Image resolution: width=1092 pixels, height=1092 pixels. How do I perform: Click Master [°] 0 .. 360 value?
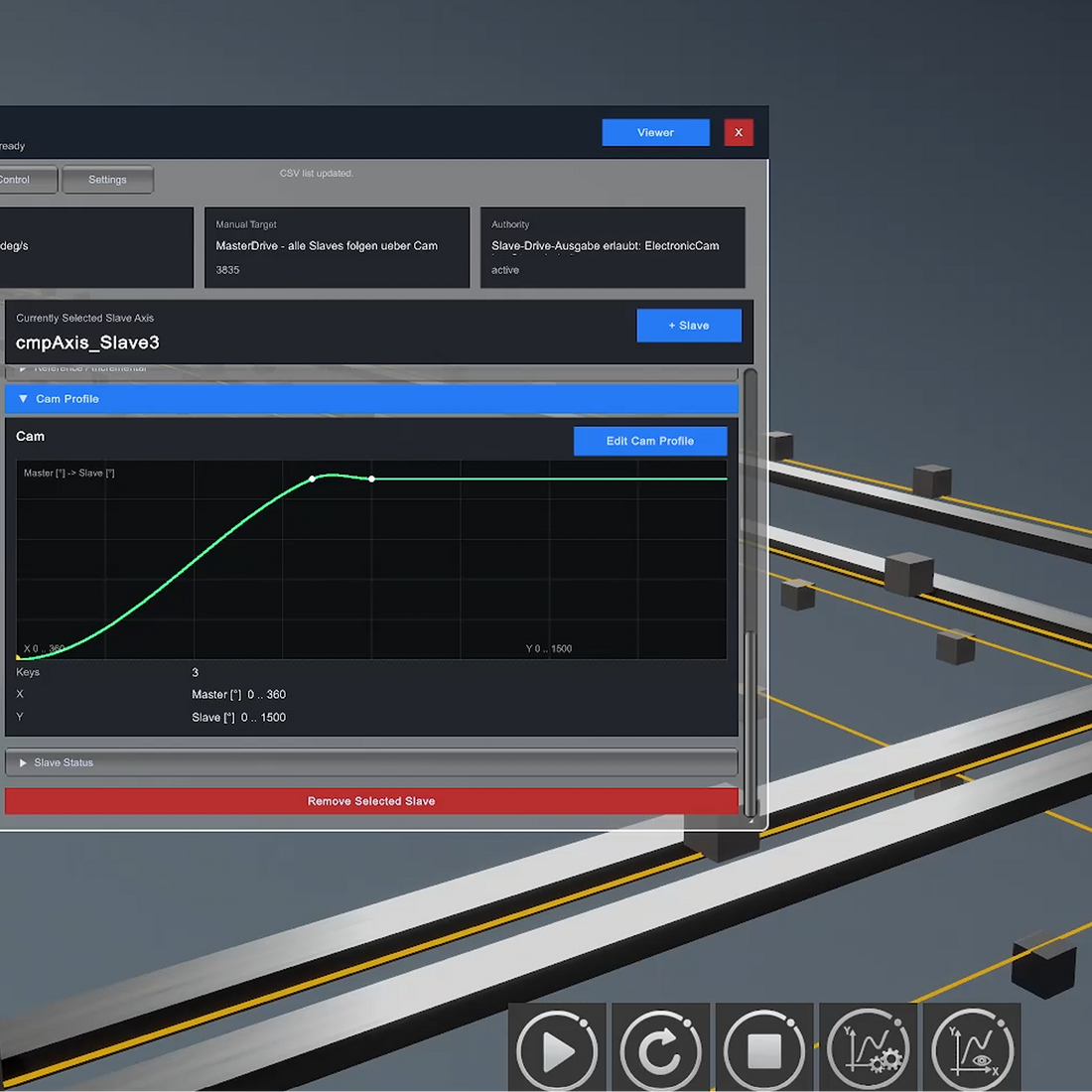coord(239,694)
